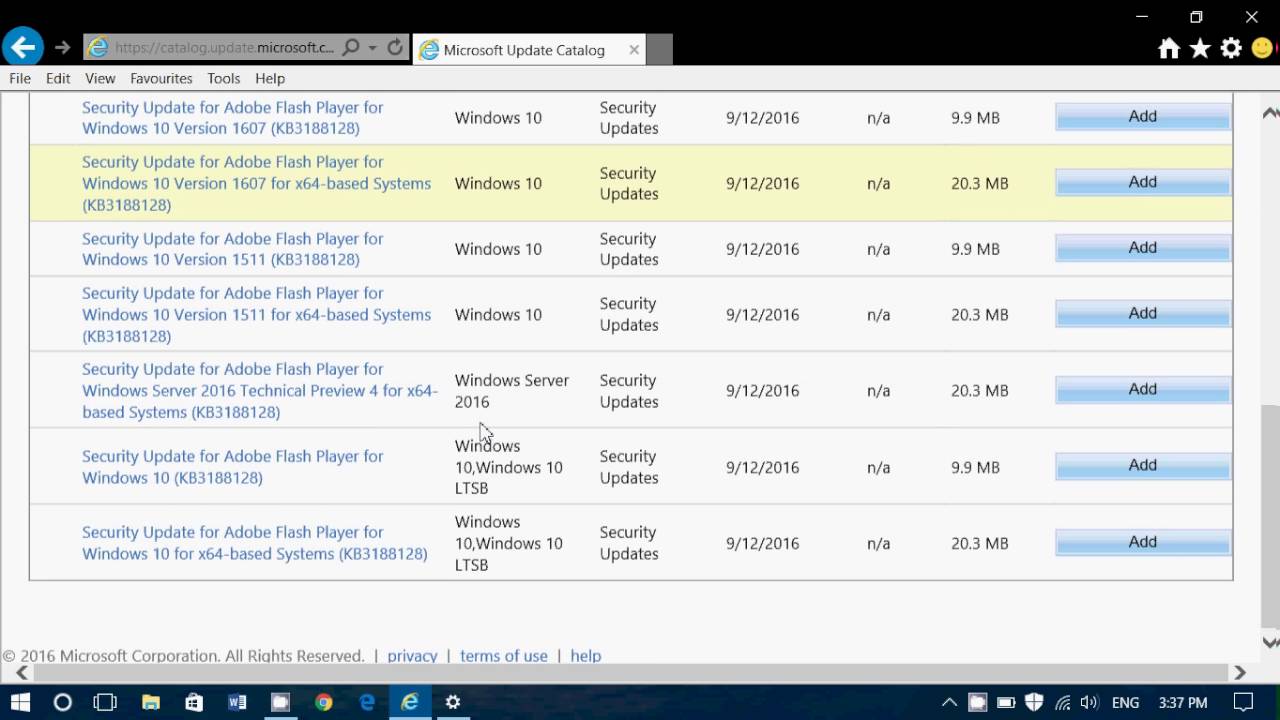
Task: Click the Home icon in browser toolbar
Action: 1169,48
